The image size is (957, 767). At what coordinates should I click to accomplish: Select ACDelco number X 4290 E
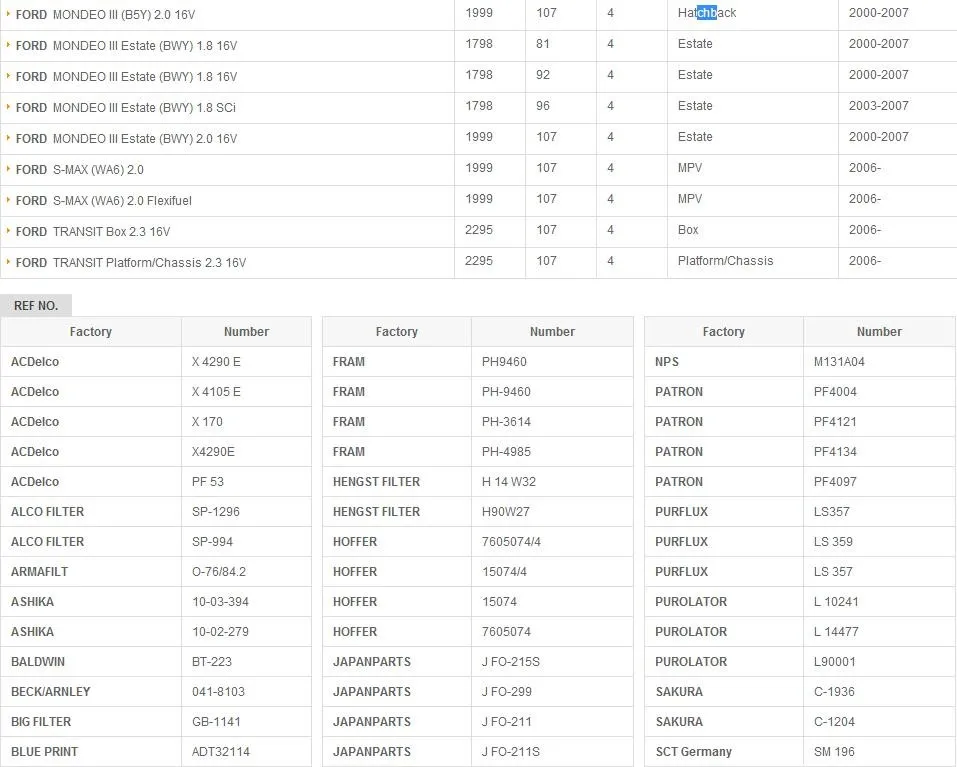[216, 362]
